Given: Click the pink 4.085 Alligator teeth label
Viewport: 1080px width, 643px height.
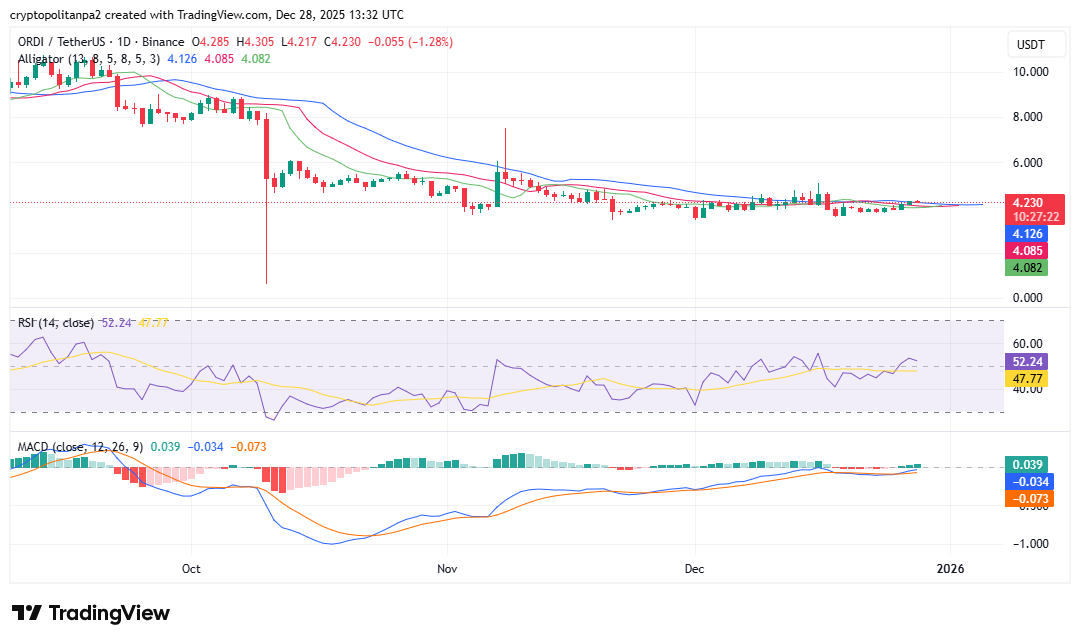Looking at the screenshot, I should (1027, 251).
